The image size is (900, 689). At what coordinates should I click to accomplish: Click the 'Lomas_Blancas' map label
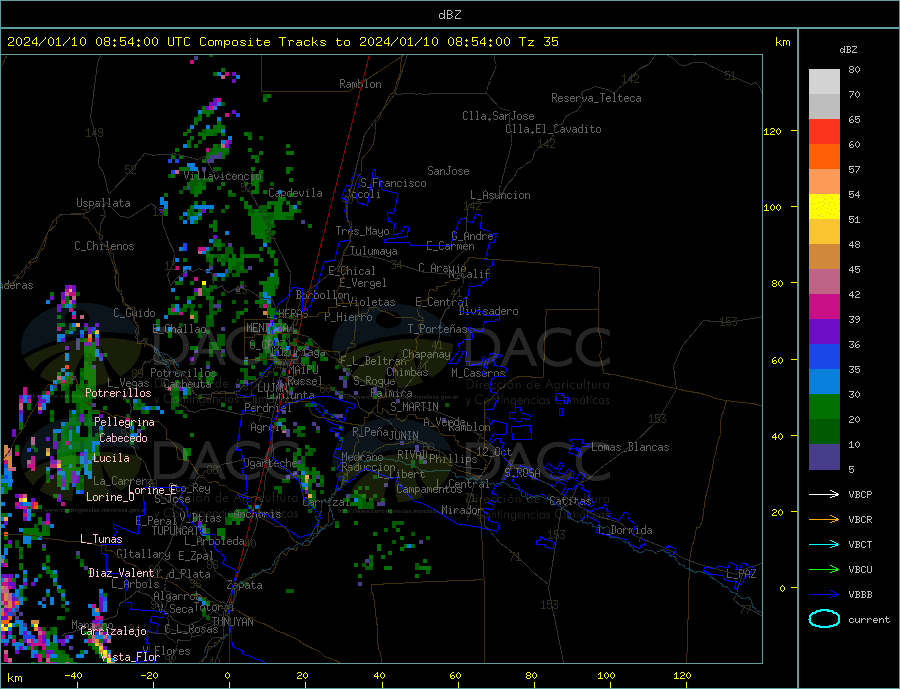630,447
